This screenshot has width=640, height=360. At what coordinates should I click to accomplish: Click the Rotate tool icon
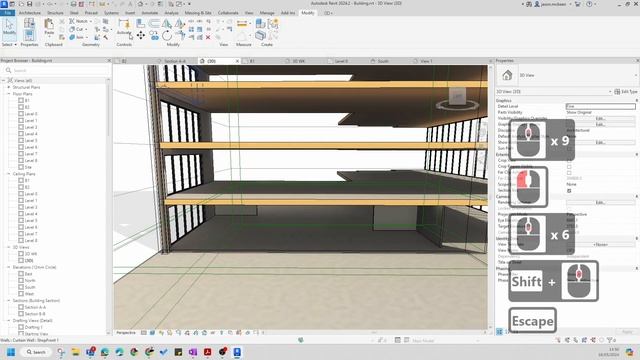click(167, 36)
